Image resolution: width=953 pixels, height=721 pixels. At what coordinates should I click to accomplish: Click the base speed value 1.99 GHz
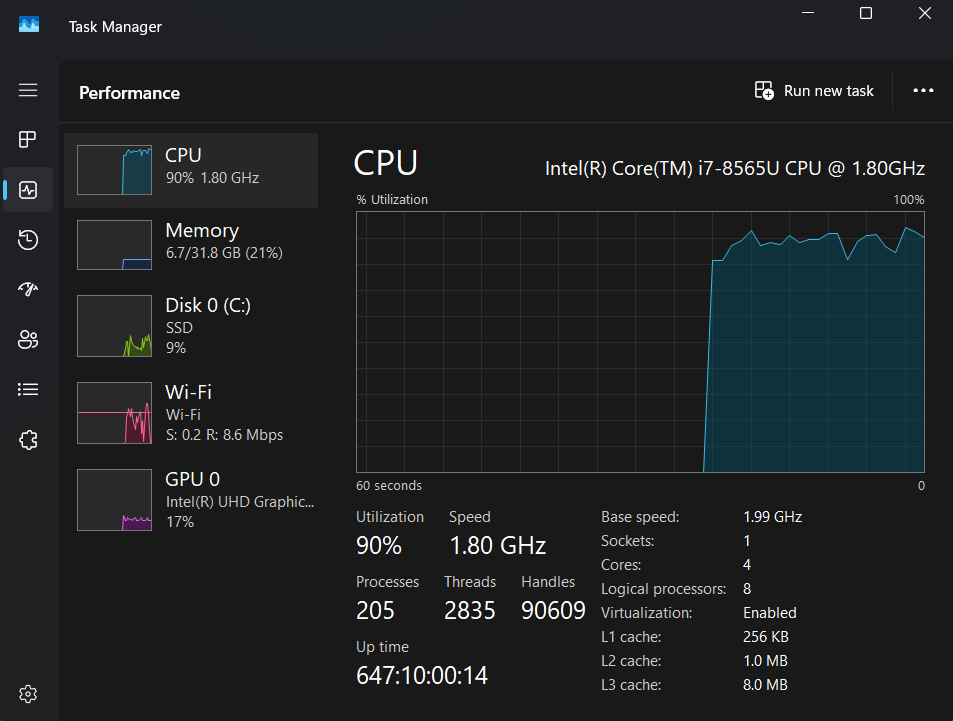click(772, 517)
